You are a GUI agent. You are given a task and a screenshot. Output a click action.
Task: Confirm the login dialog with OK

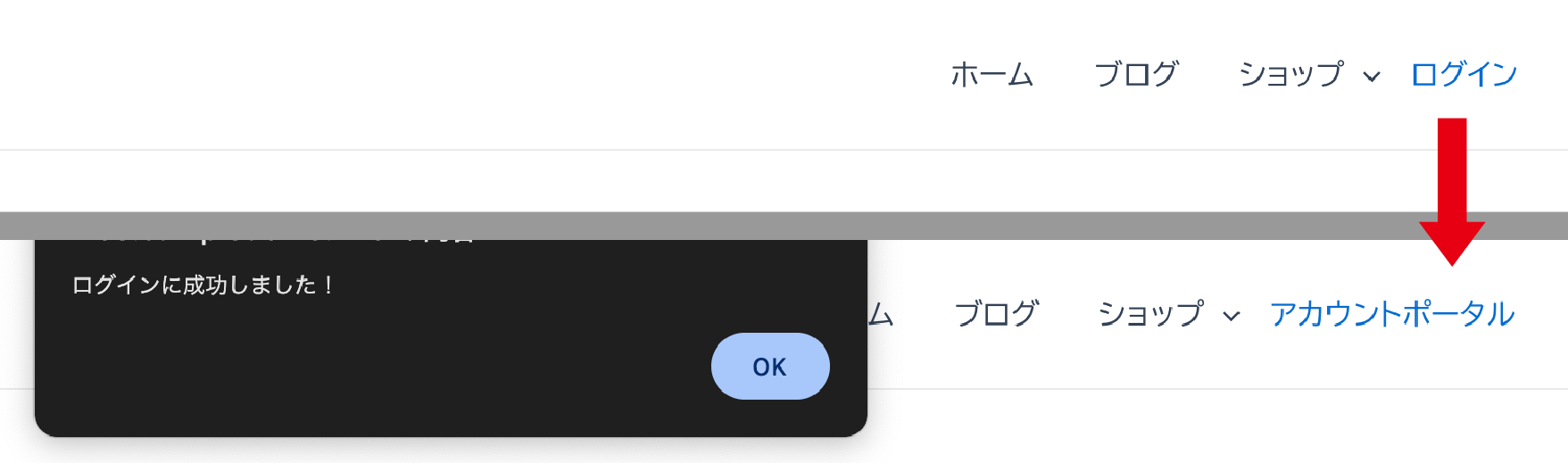click(770, 366)
